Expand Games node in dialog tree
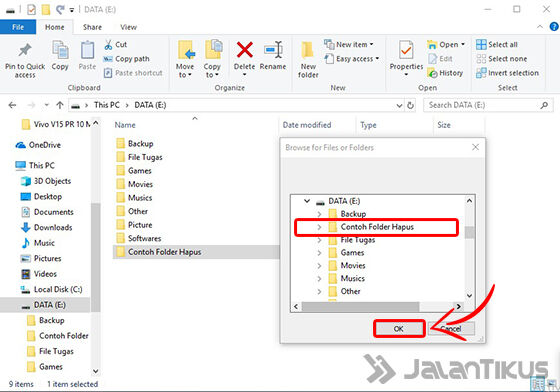 [x=319, y=253]
